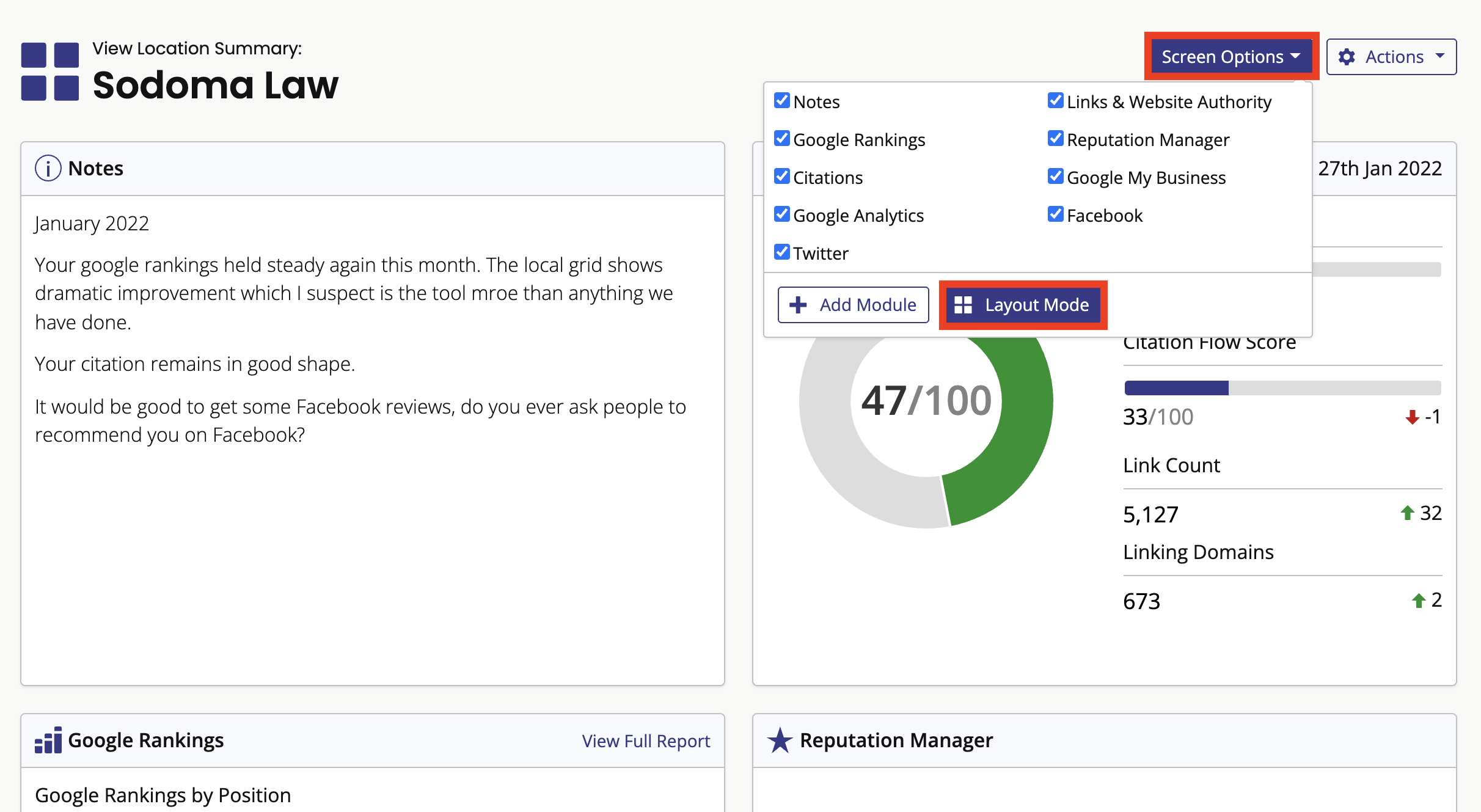Click the Notes info circle icon
Screen dimensions: 1481x812
click(48, 168)
